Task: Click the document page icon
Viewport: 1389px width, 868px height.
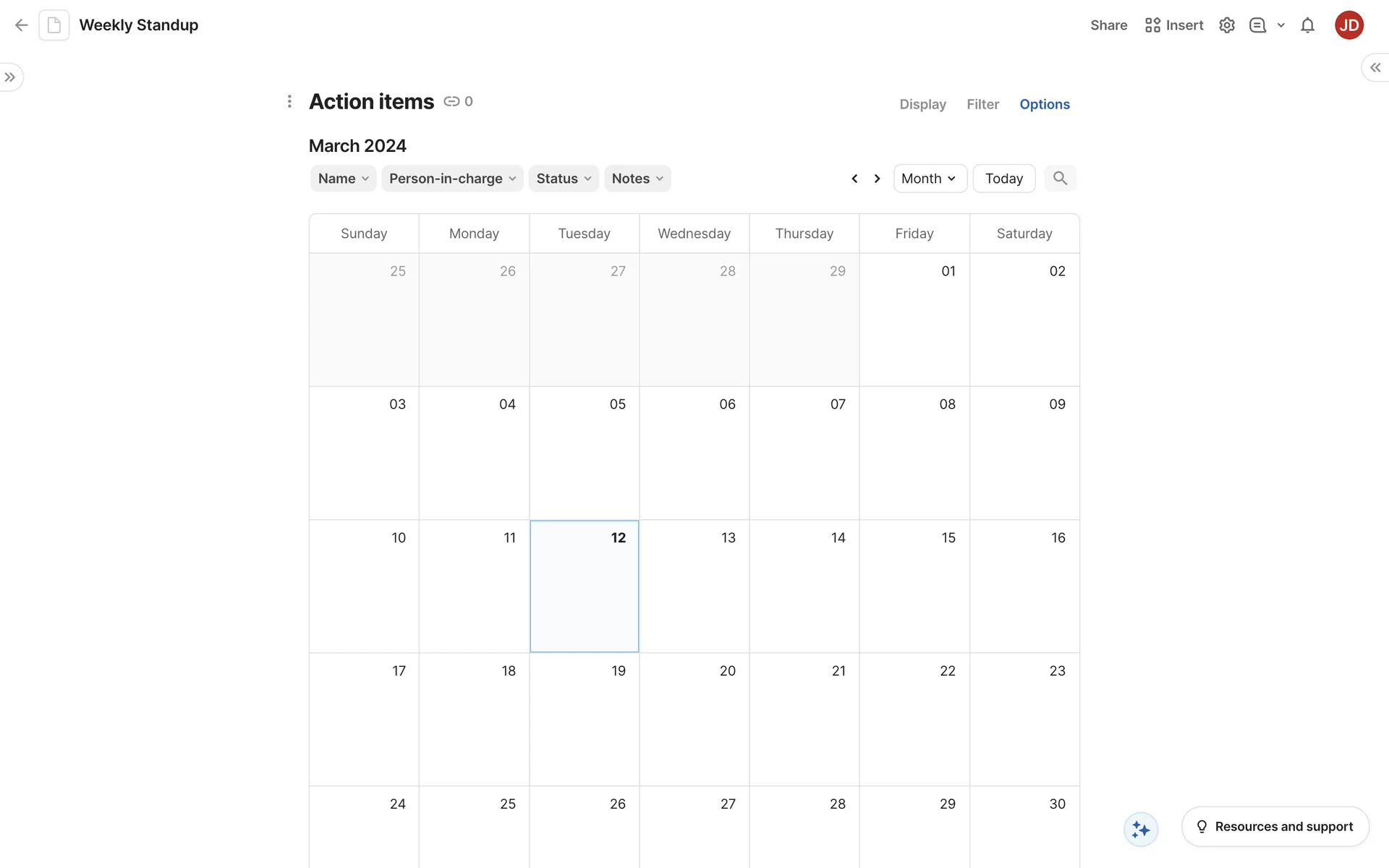Action: (x=54, y=25)
